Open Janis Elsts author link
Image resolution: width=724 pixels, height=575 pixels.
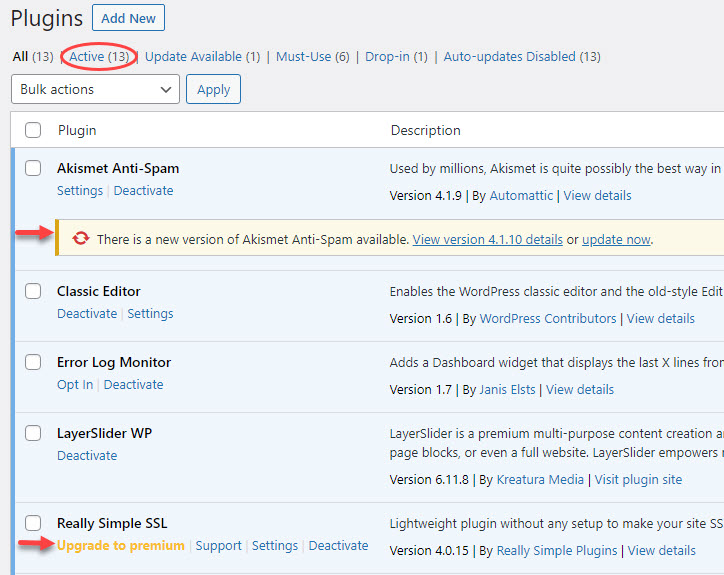pos(507,390)
